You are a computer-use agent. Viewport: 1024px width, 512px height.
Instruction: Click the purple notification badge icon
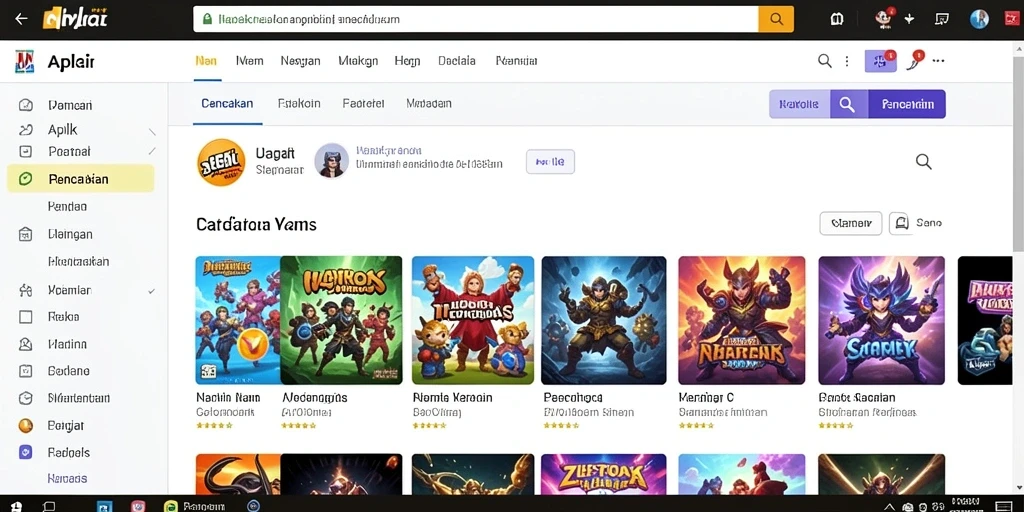pyautogui.click(x=880, y=61)
